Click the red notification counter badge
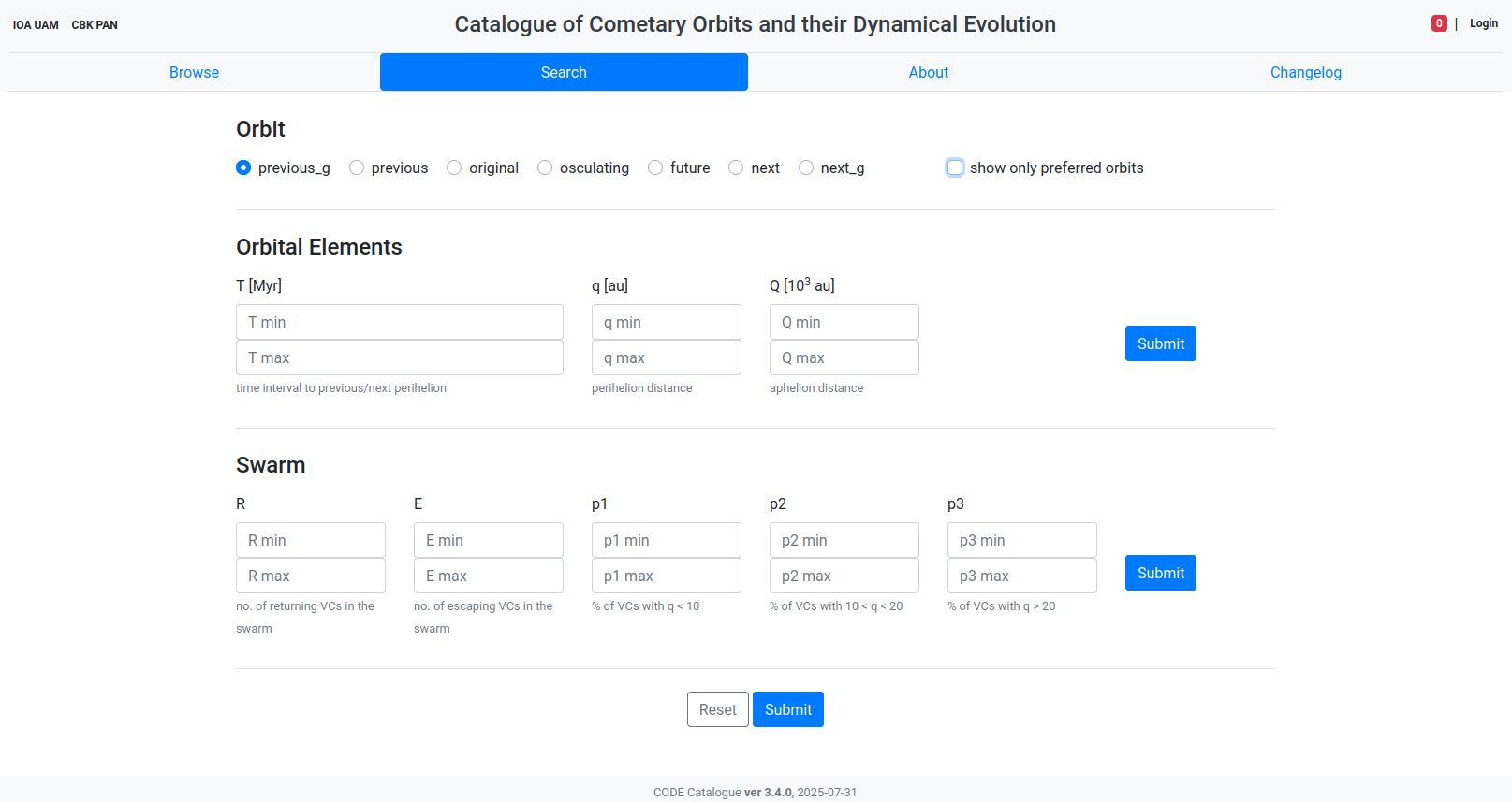1512x802 pixels. pos(1439,23)
